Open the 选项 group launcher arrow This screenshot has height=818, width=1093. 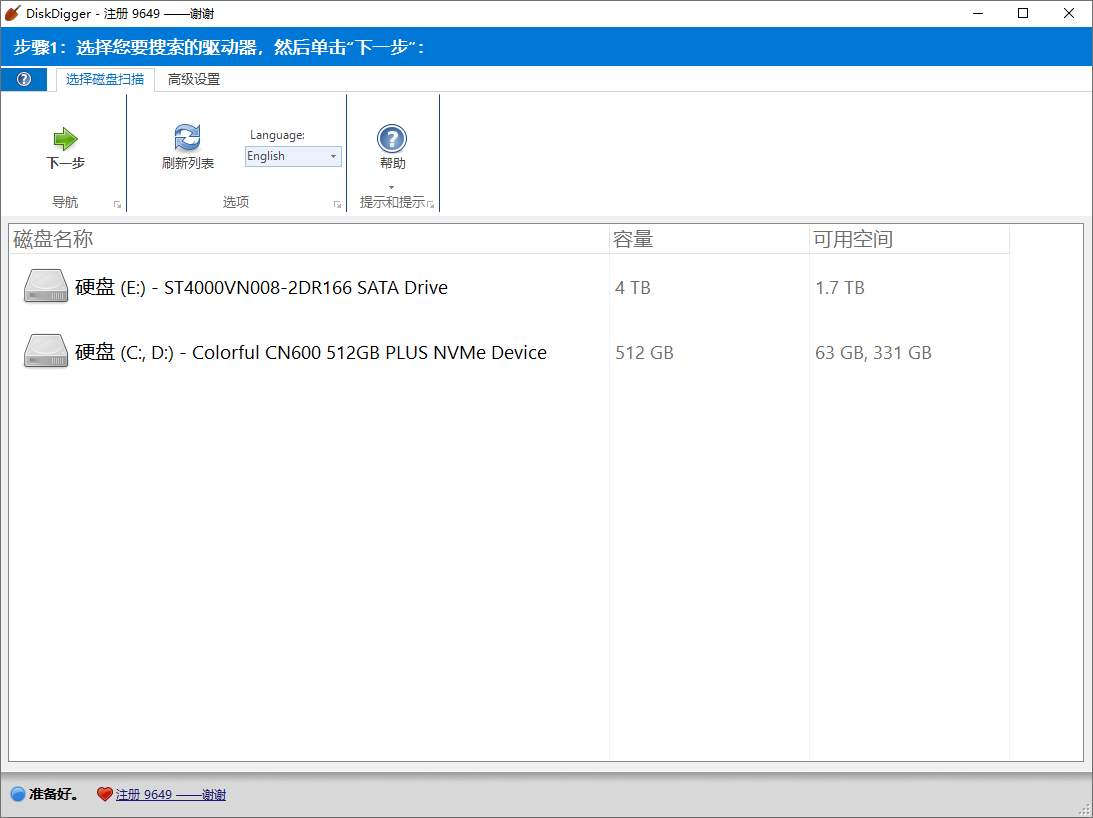[x=337, y=204]
